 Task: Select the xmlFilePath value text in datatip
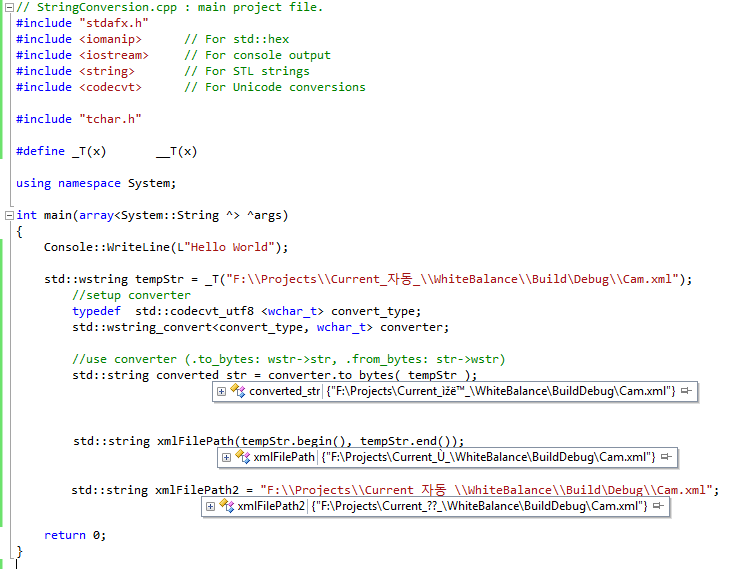pos(488,457)
